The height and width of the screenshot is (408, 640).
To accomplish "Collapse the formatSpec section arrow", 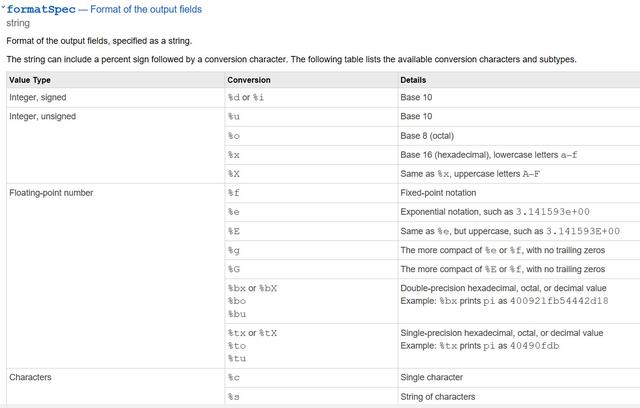I will click(x=3, y=7).
